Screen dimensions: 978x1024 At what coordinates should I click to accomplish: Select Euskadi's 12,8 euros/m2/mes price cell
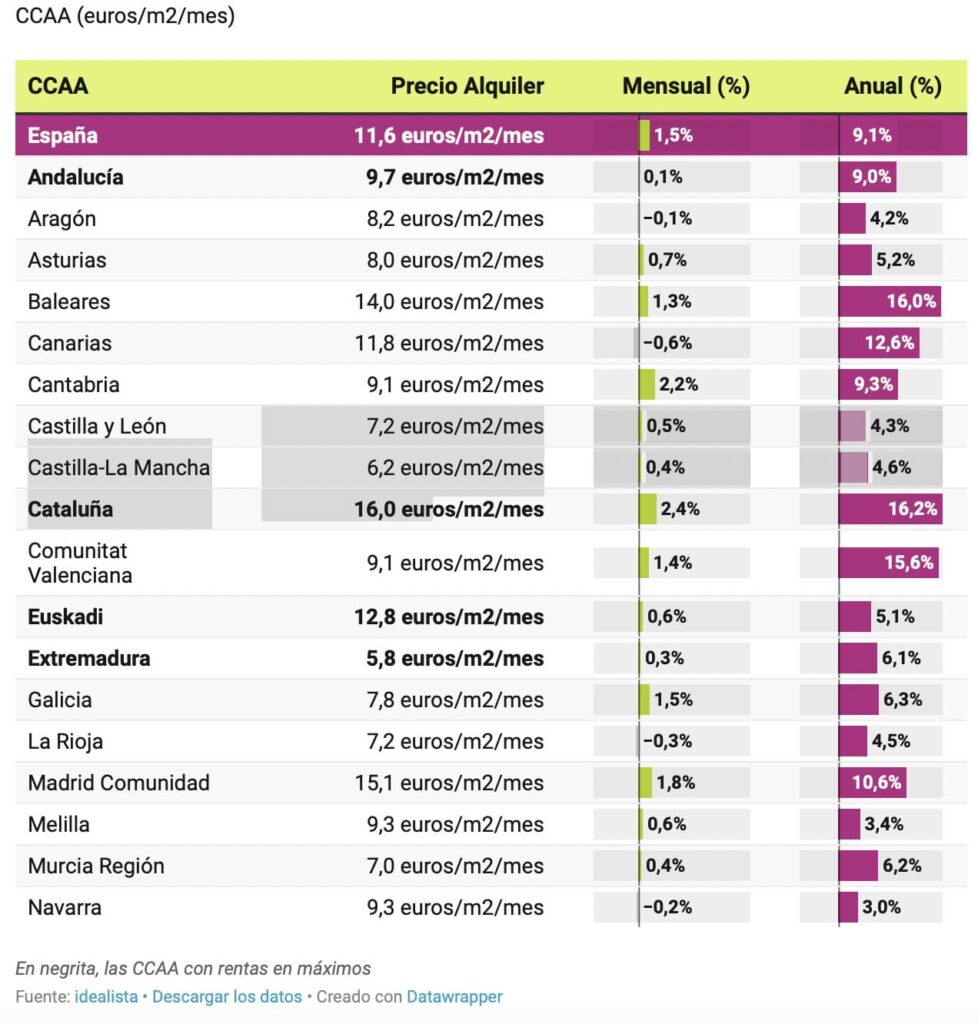(x=449, y=617)
